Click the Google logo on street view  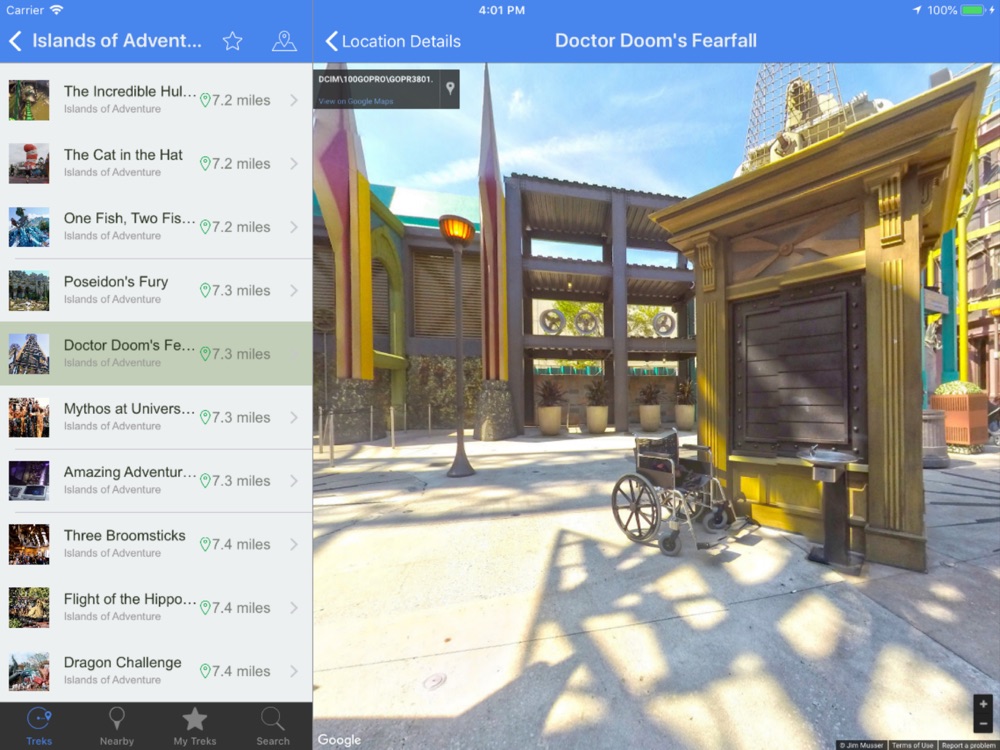pyautogui.click(x=339, y=739)
